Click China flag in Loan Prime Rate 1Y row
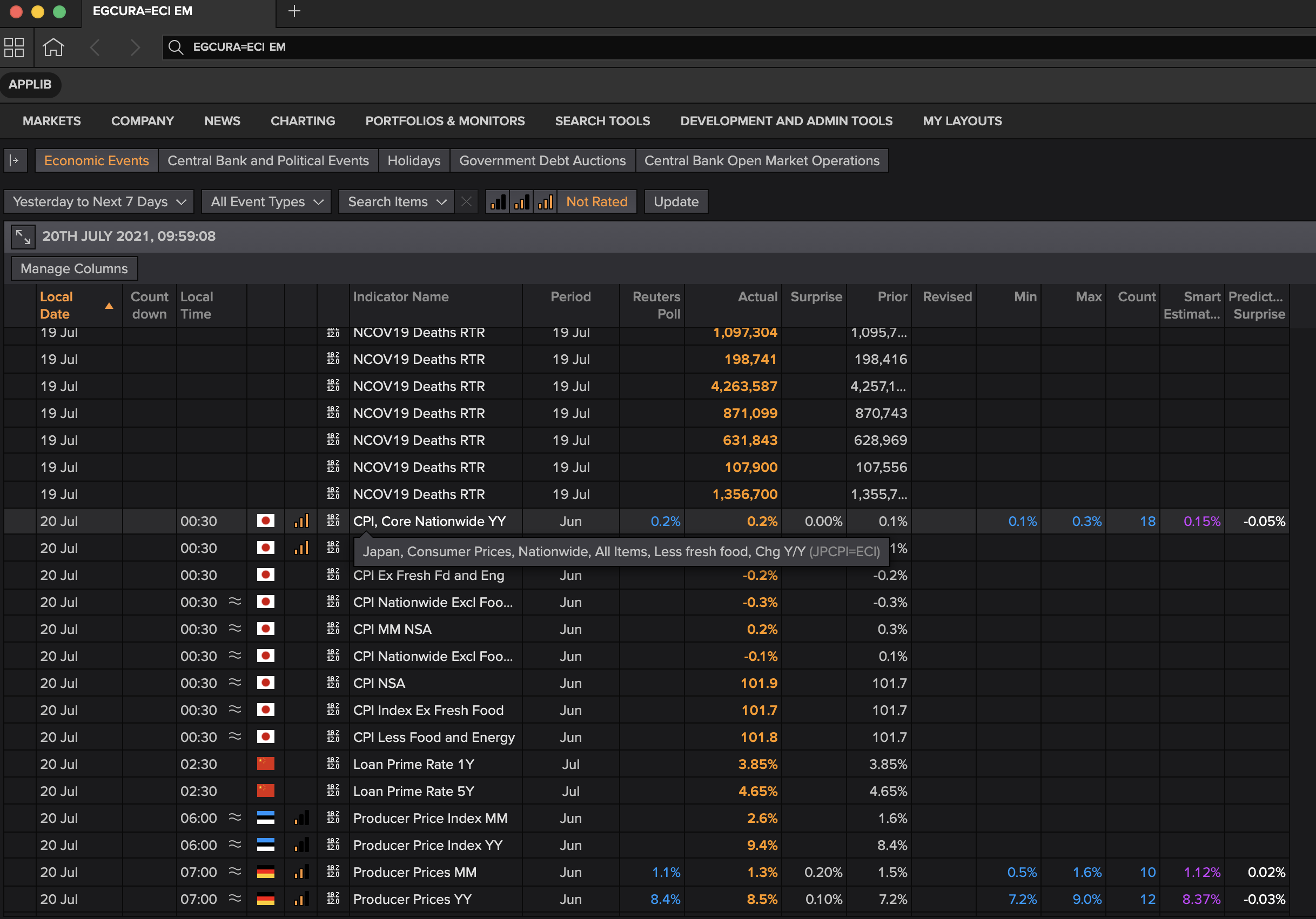 [x=265, y=763]
